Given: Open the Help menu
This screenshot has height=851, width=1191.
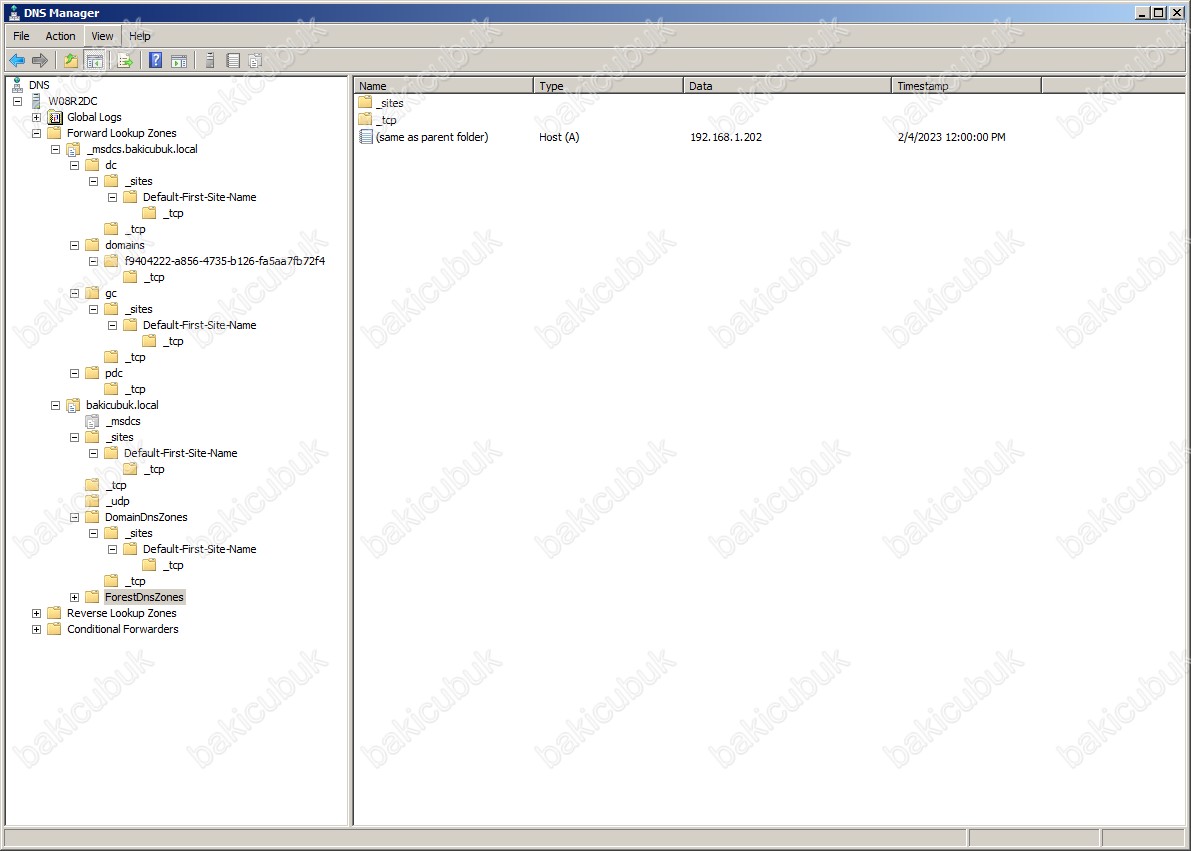Looking at the screenshot, I should coord(140,36).
